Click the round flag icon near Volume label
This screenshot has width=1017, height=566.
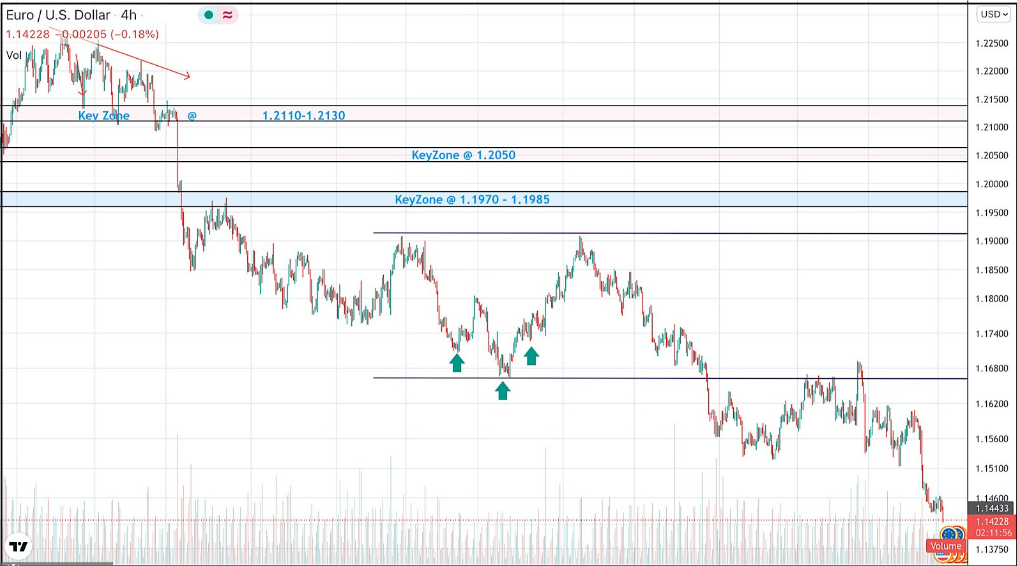(x=948, y=535)
